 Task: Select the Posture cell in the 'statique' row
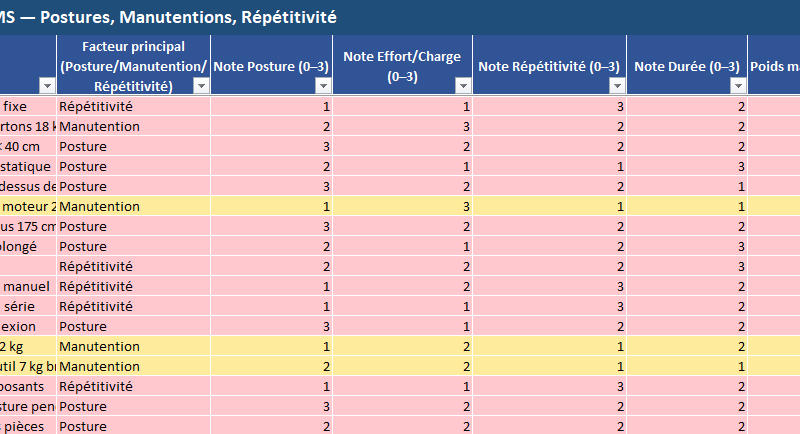[83, 166]
